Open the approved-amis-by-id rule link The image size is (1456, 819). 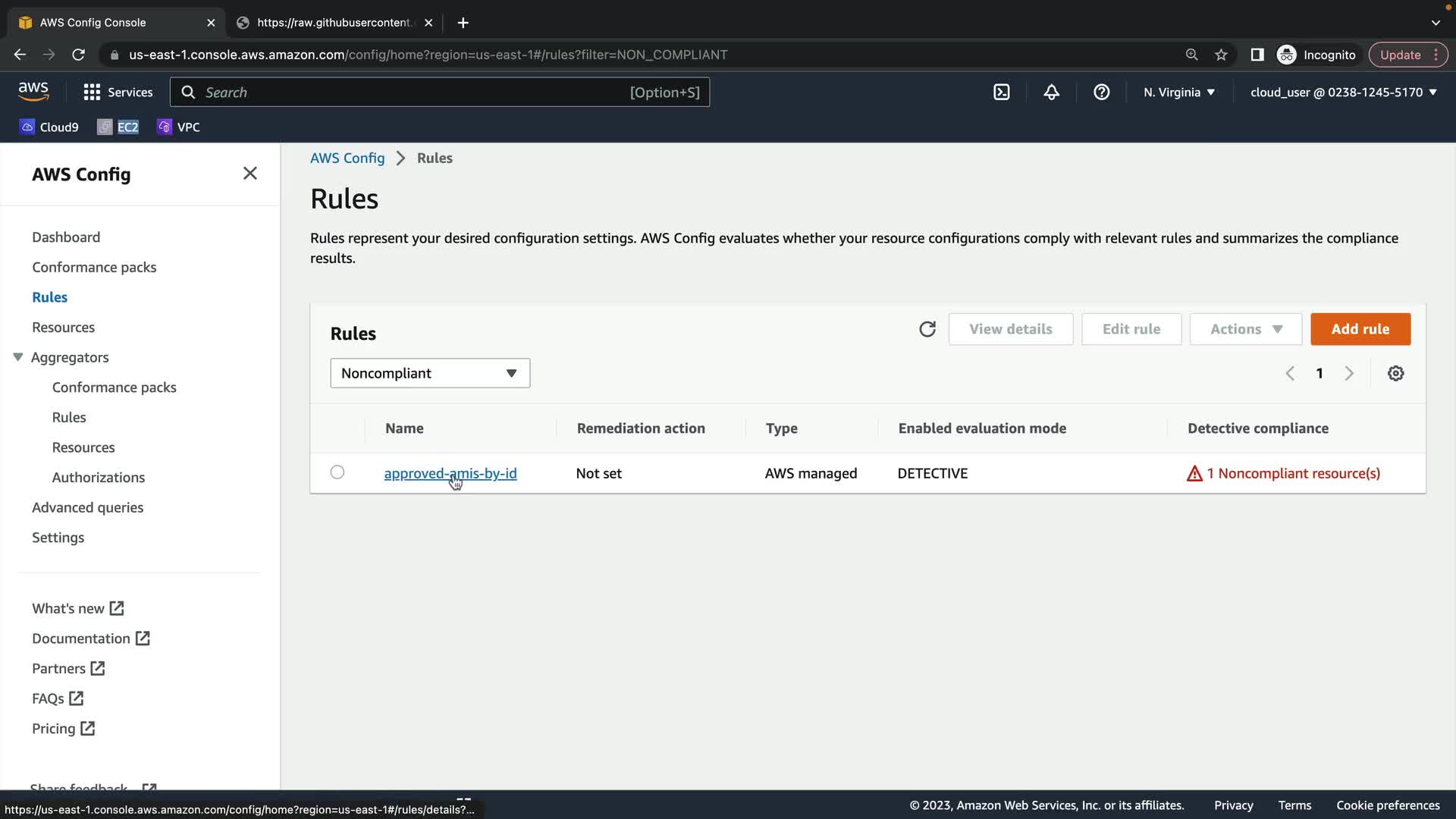(x=450, y=473)
